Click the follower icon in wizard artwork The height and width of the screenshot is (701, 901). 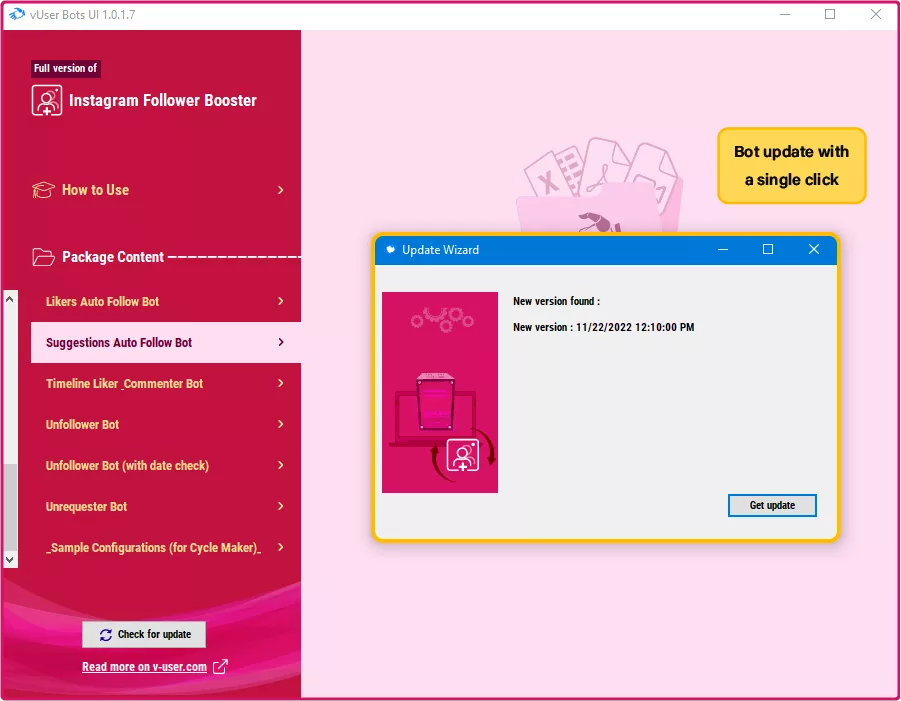point(463,456)
